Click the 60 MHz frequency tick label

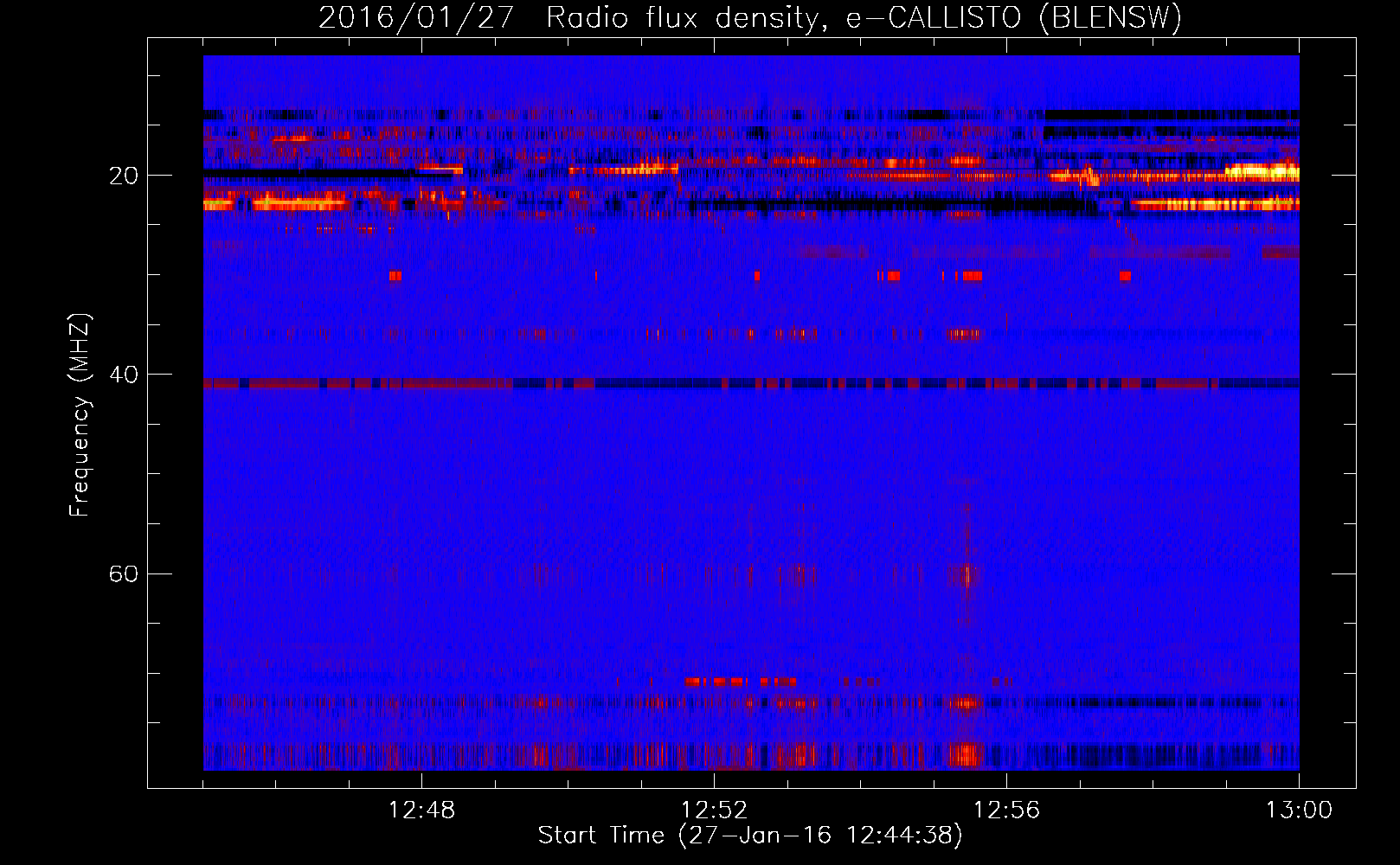coord(124,573)
